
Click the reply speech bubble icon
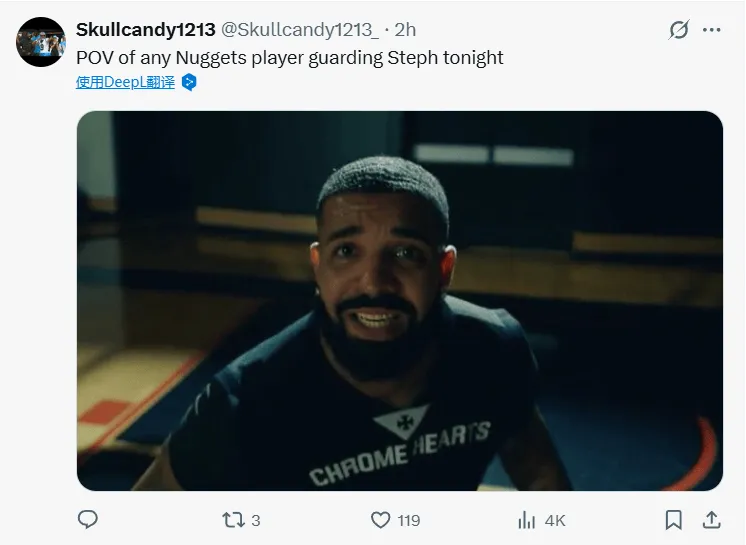click(88, 520)
